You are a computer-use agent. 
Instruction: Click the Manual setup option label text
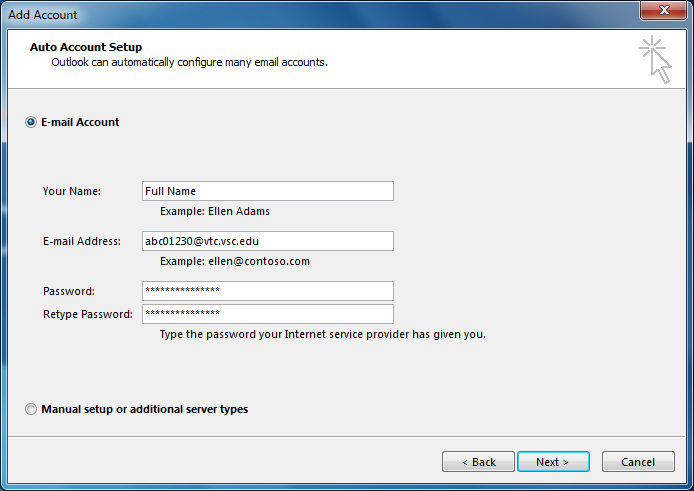pos(145,409)
